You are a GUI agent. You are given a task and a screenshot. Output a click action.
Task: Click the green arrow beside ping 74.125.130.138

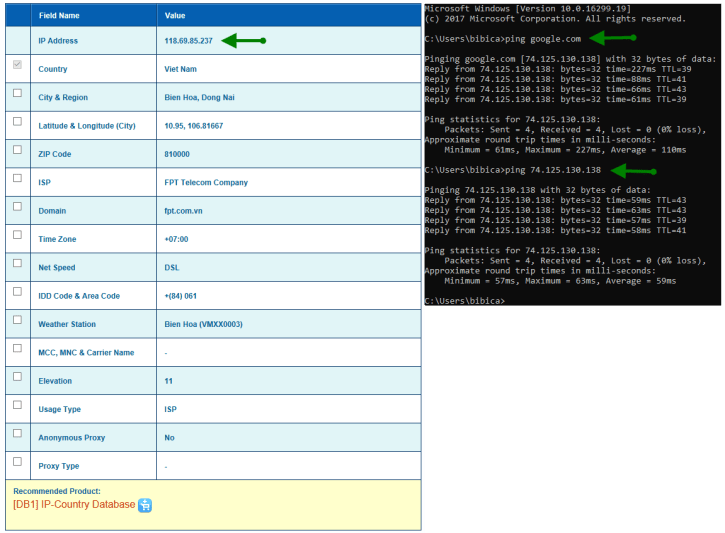[x=634, y=171]
